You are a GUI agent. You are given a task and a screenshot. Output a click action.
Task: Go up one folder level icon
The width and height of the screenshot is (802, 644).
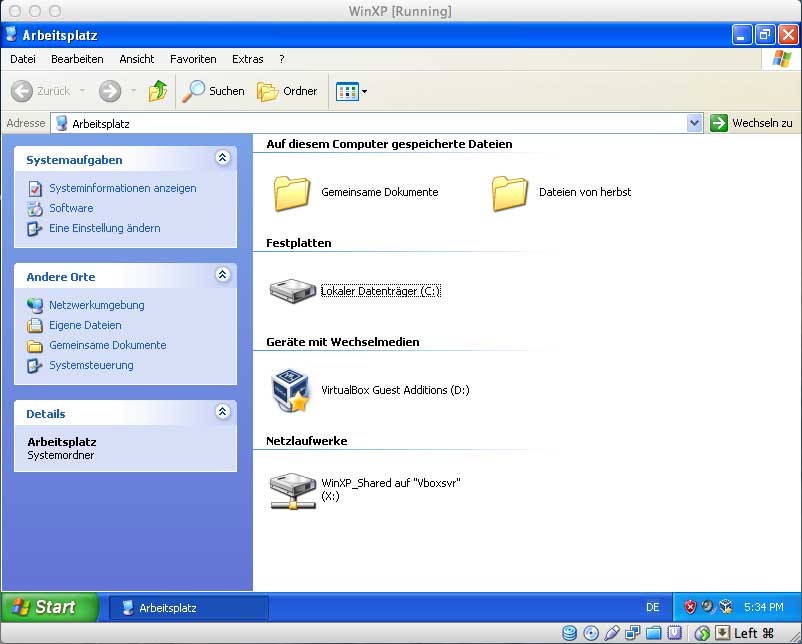tap(158, 91)
